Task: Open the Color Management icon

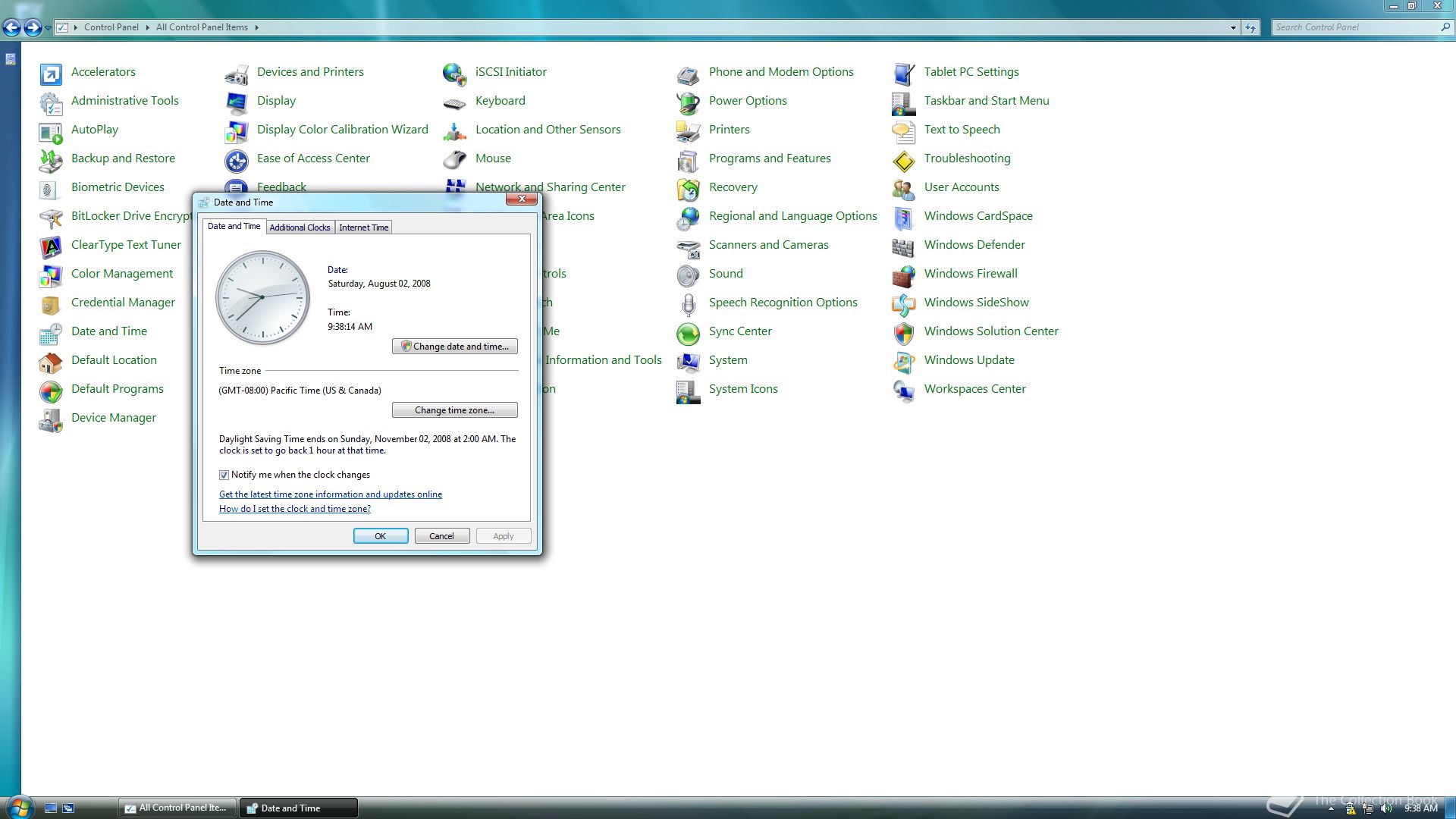Action: [51, 275]
